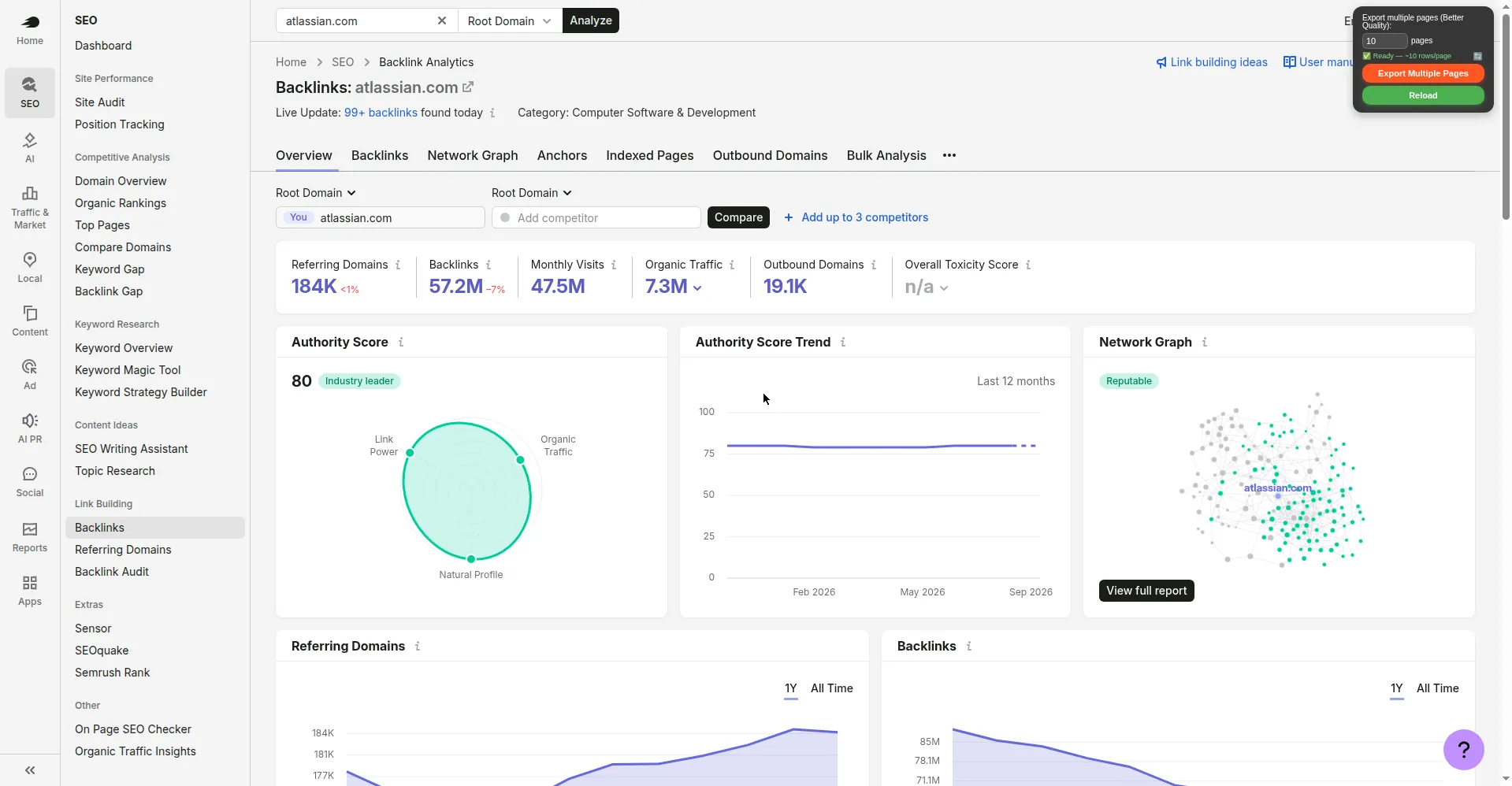Screen dimensions: 1512x786
Task: Click the Add competitor input field
Action: coord(596,217)
